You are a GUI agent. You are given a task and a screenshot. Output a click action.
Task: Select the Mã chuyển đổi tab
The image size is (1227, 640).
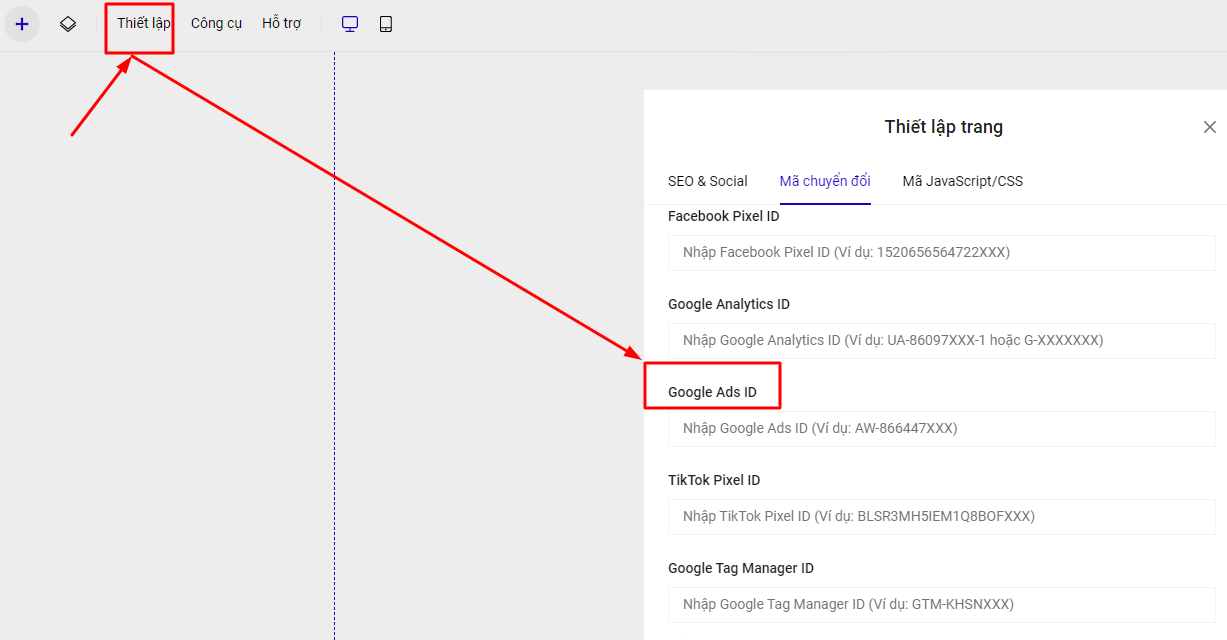(x=824, y=181)
